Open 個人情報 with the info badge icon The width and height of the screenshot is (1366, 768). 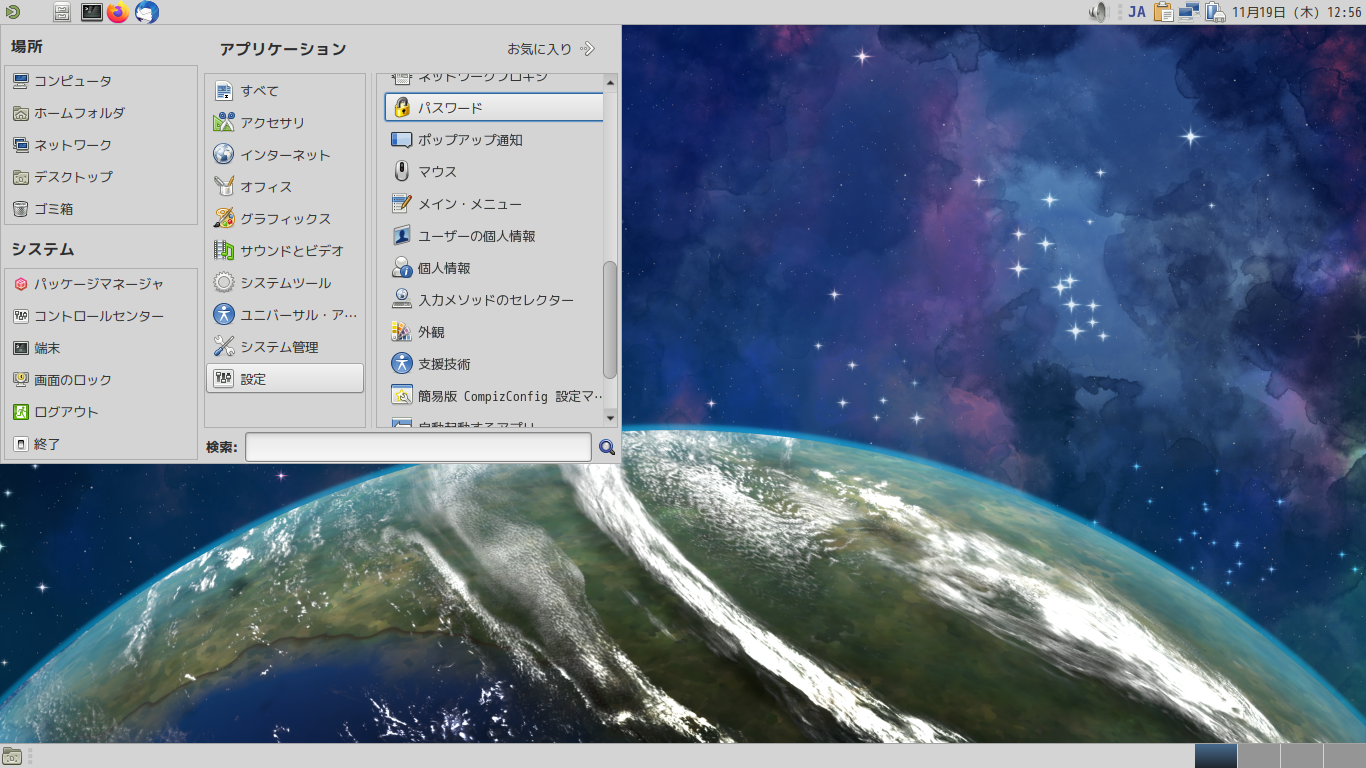coord(494,268)
